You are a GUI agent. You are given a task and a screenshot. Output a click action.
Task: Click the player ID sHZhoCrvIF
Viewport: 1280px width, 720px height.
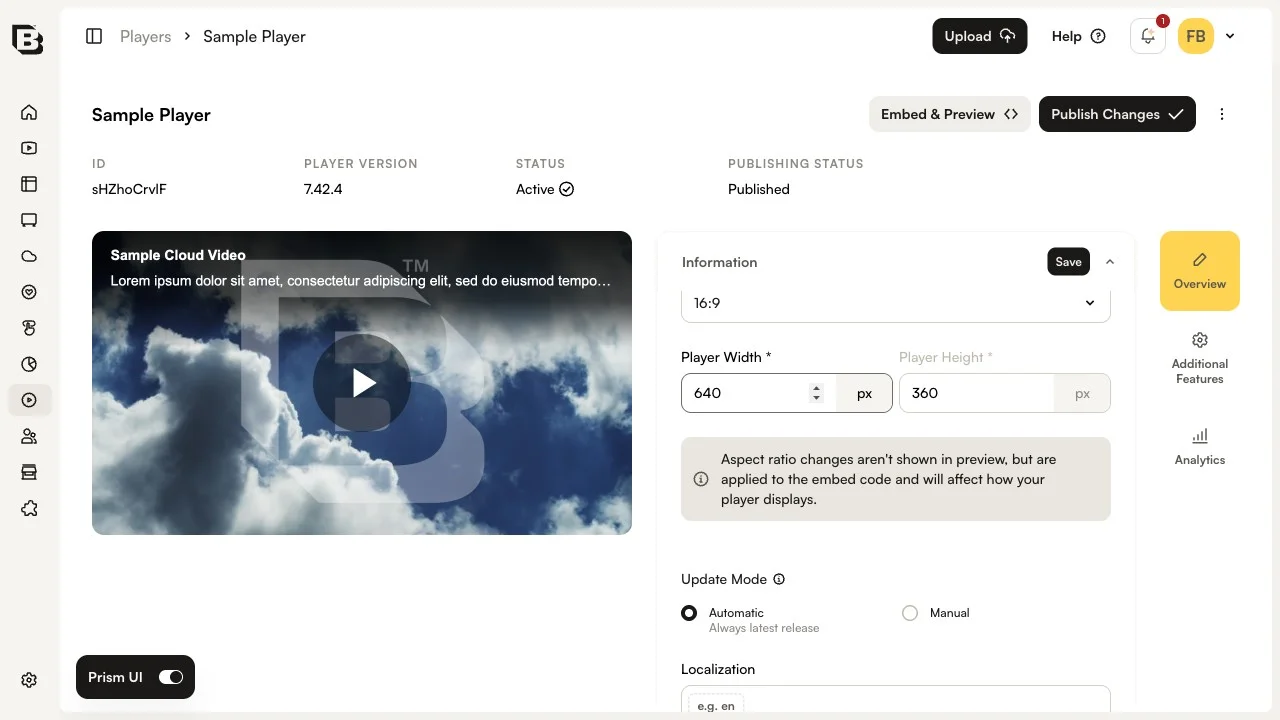(x=129, y=189)
